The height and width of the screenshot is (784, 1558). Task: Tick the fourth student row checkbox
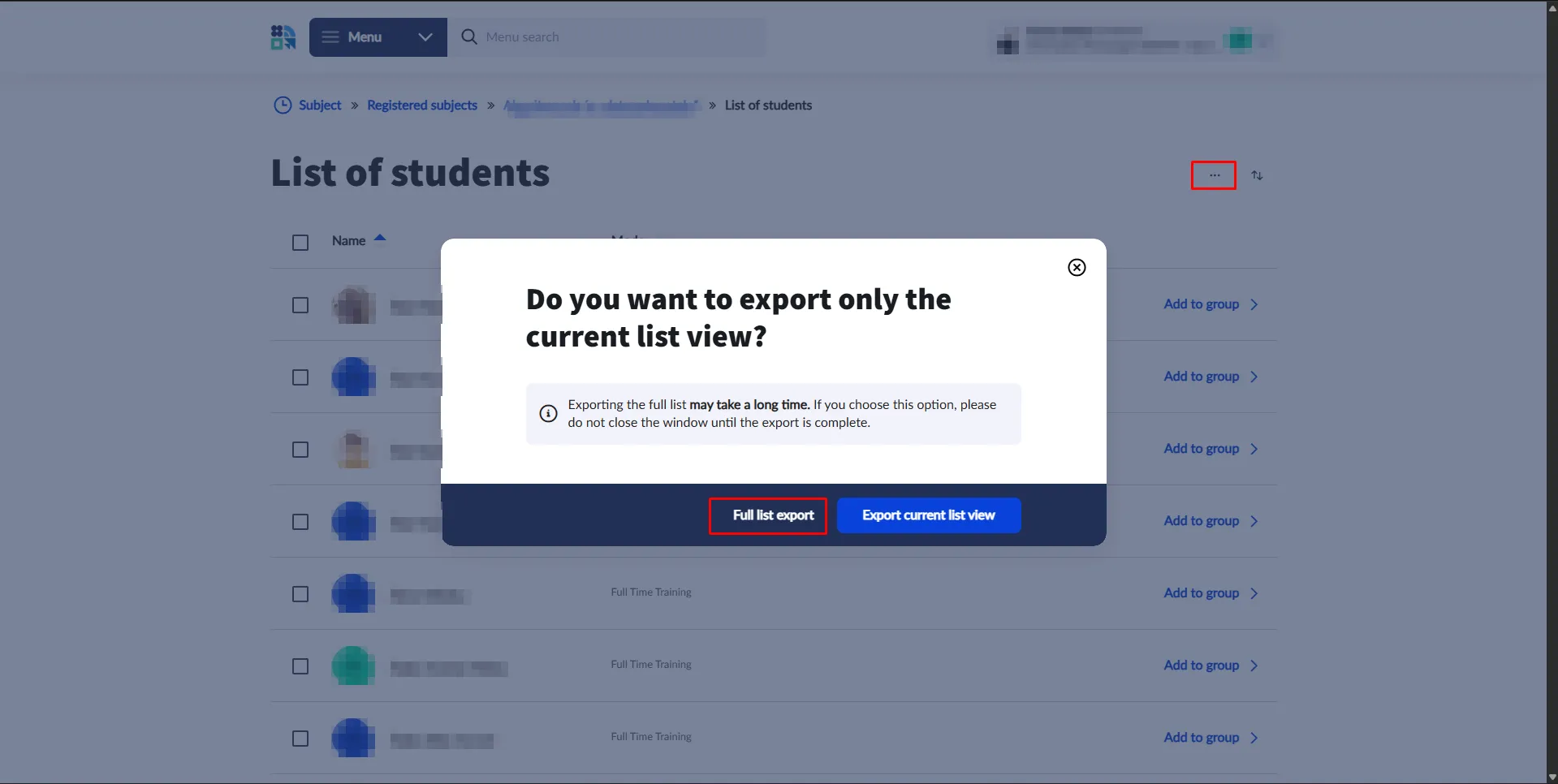point(300,522)
